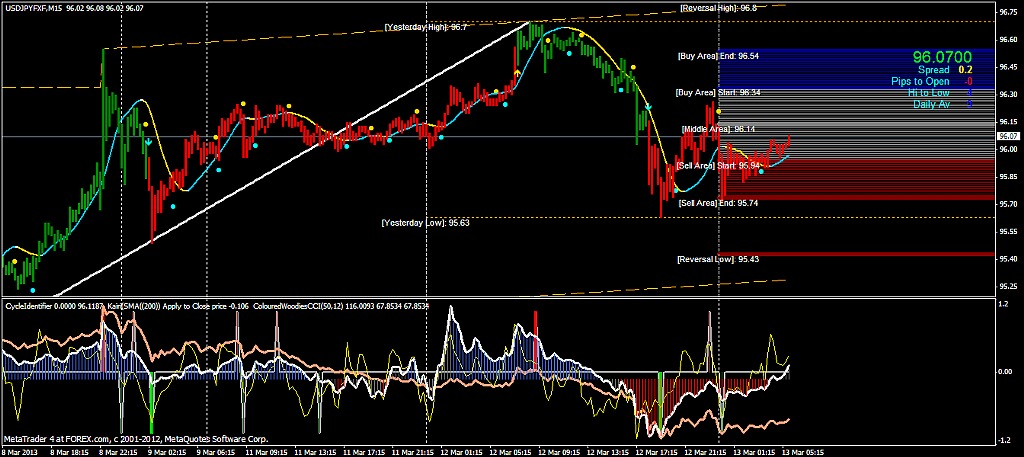
Task: Click the 95.70 price axis label
Action: coord(1008,204)
